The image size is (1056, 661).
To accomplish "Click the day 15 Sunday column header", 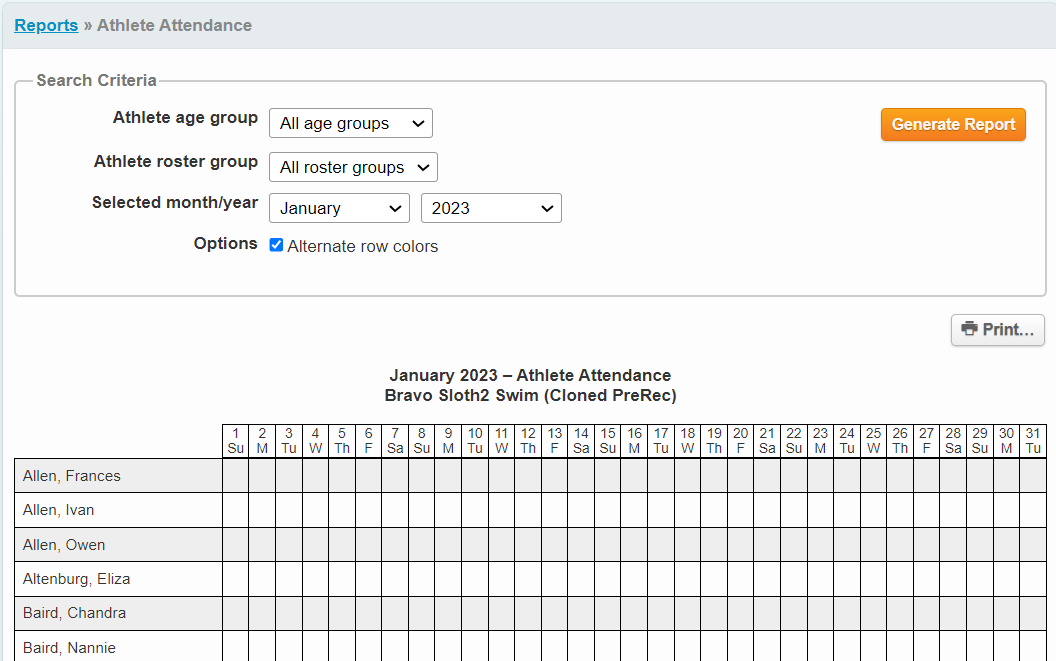I will tap(608, 441).
